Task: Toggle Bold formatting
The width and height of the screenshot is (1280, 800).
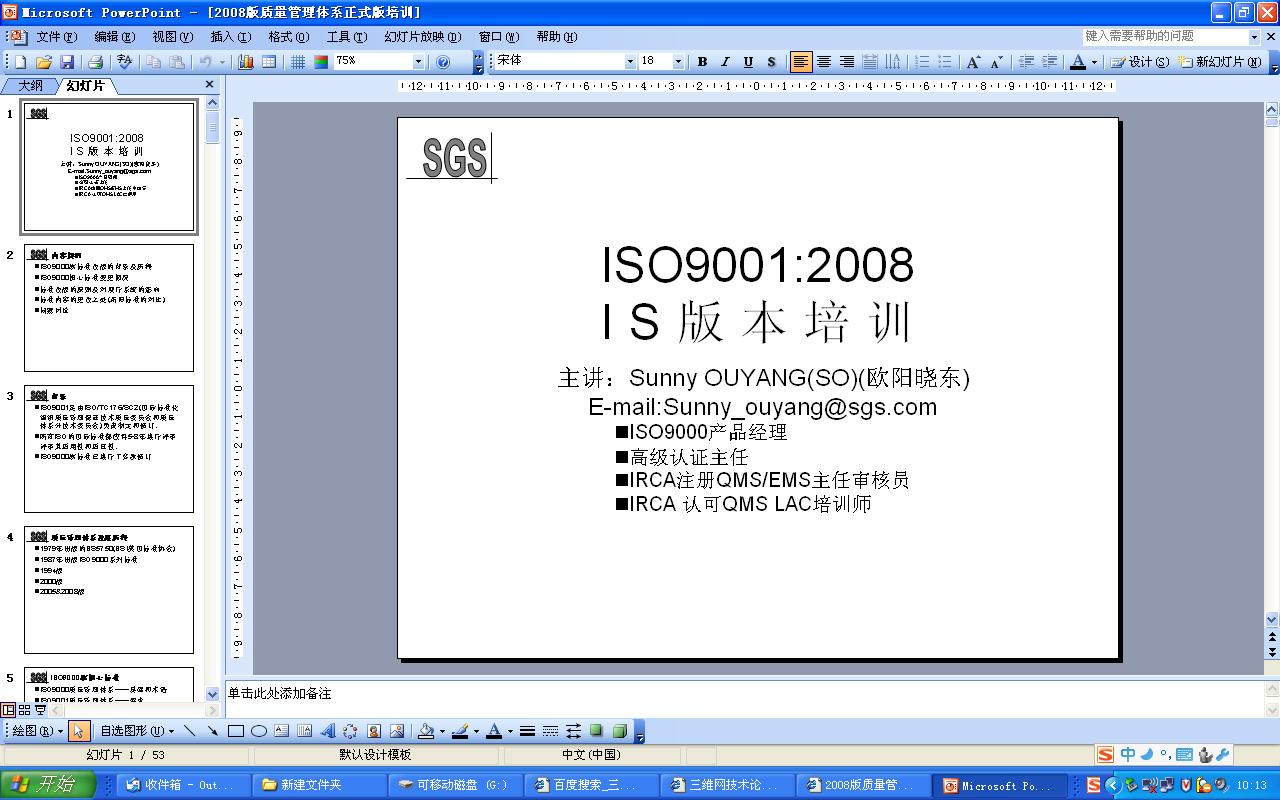Action: (x=702, y=62)
